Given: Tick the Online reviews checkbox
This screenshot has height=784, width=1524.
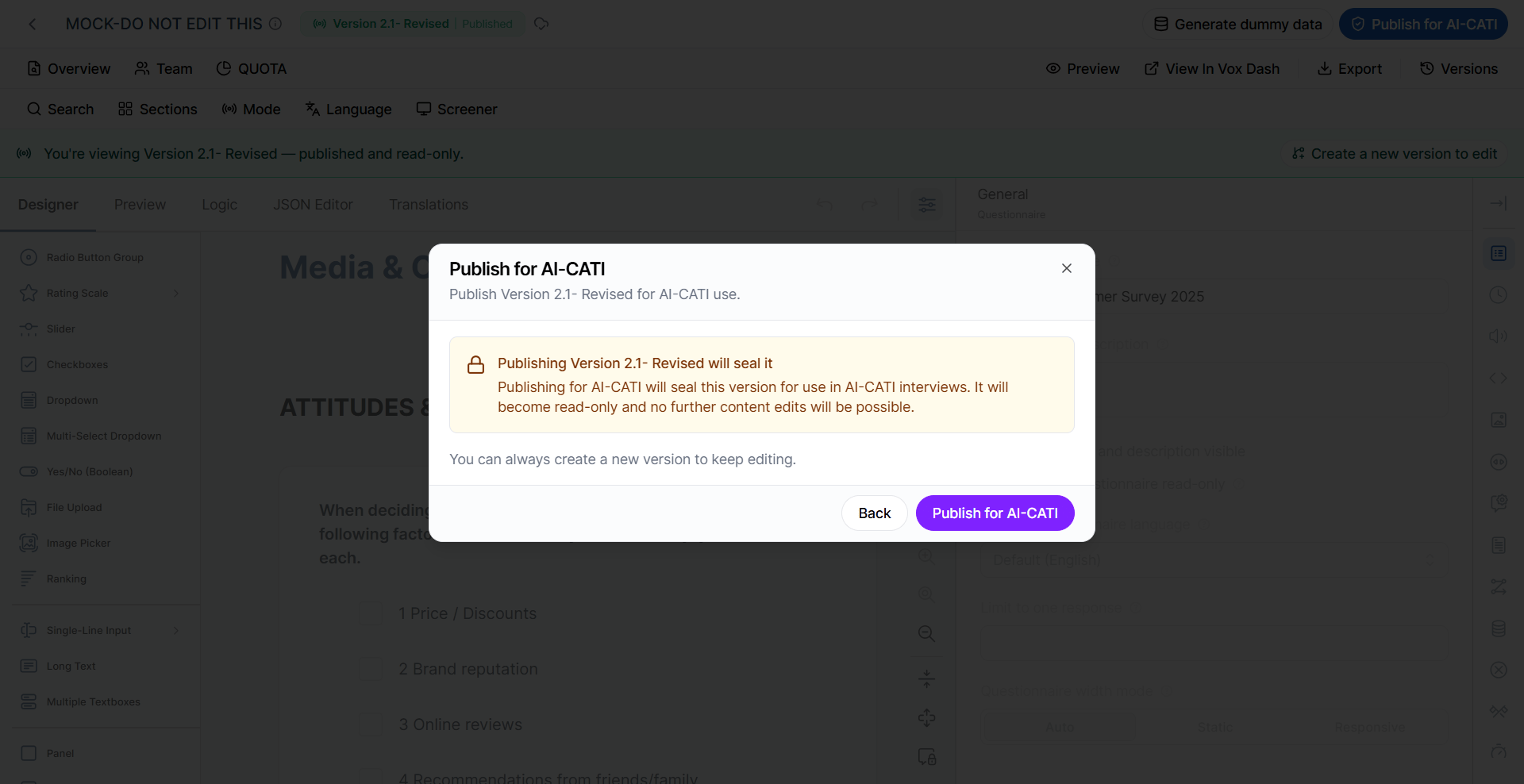Looking at the screenshot, I should pyautogui.click(x=371, y=724).
